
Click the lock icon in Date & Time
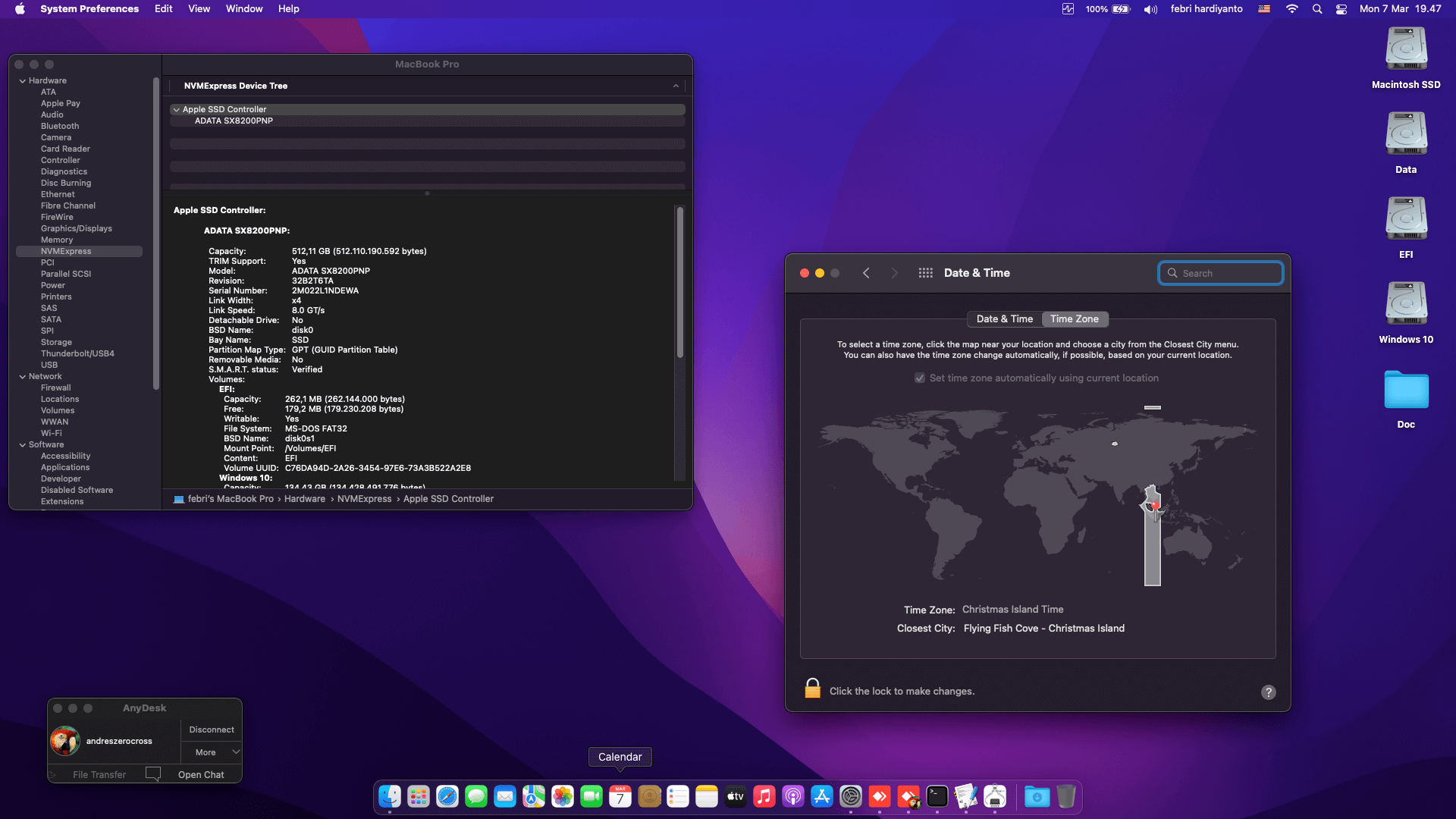pyautogui.click(x=812, y=689)
